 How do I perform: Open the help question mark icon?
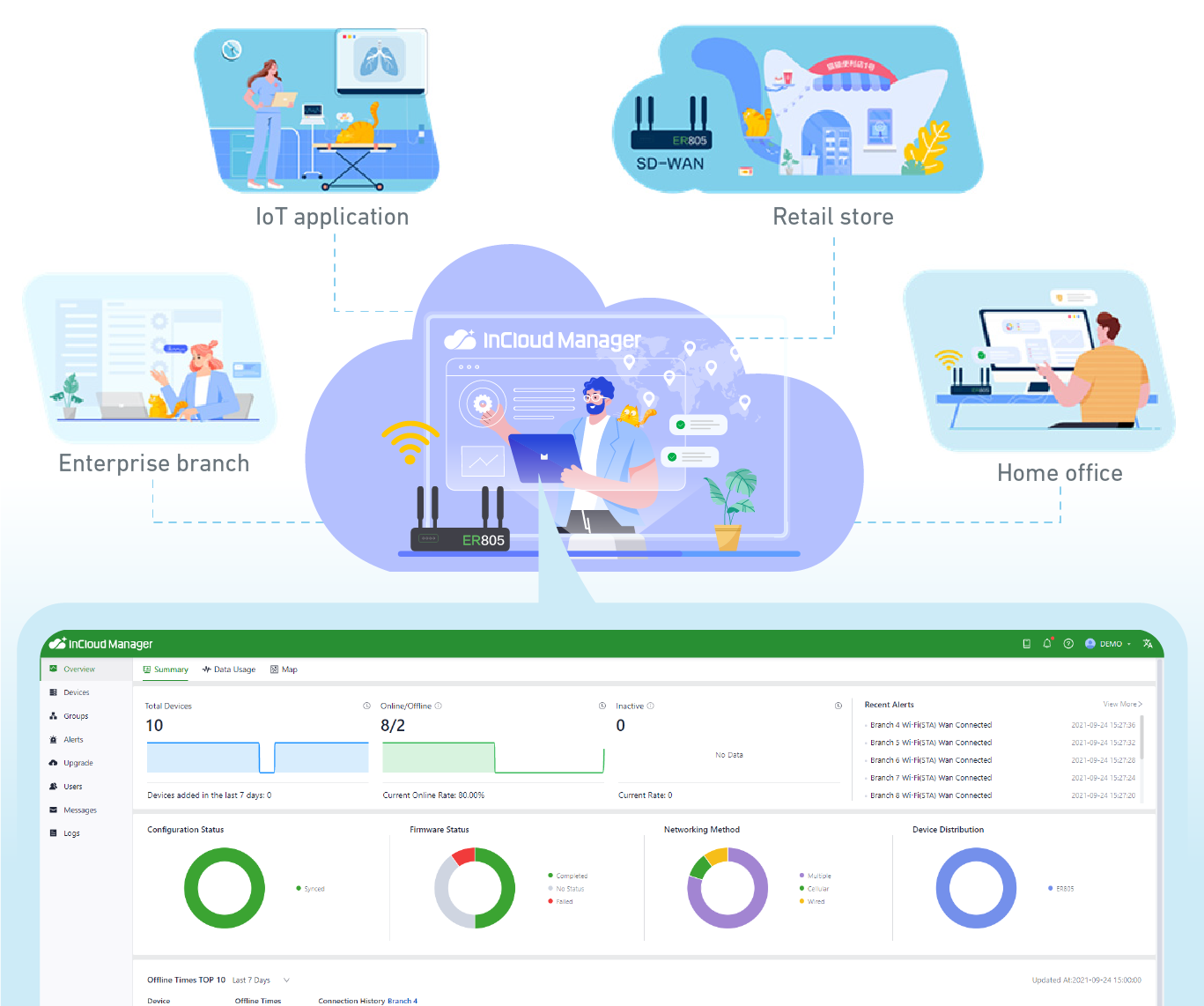(1068, 644)
